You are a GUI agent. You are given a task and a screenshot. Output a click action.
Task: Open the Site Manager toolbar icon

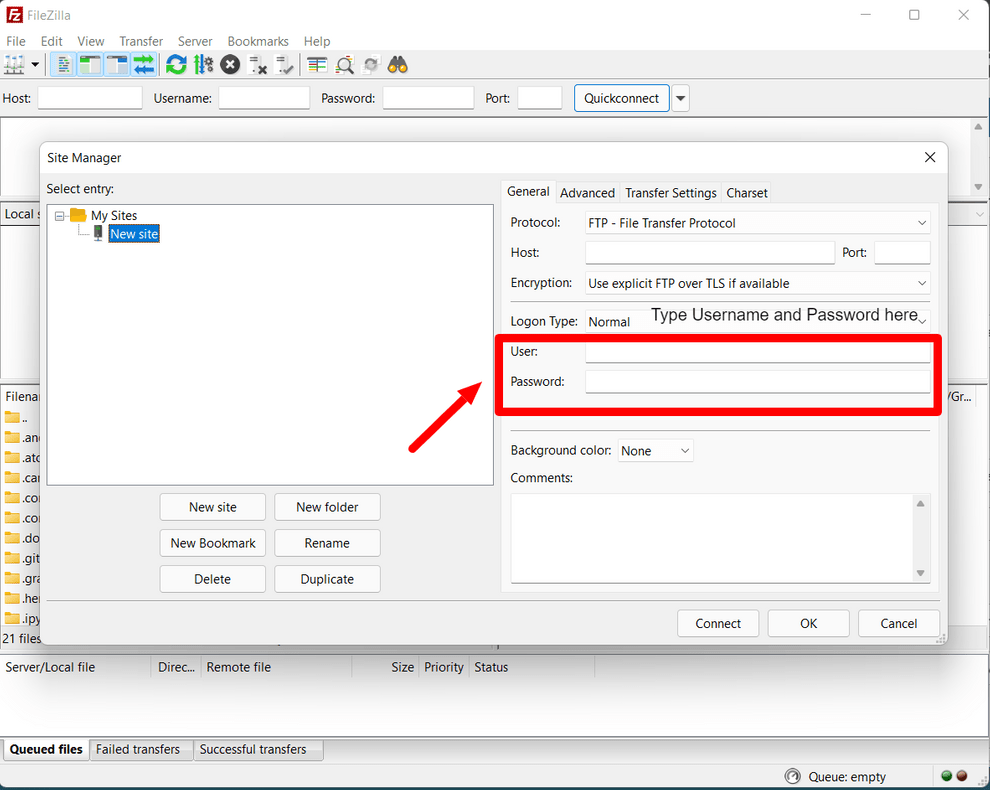(15, 64)
